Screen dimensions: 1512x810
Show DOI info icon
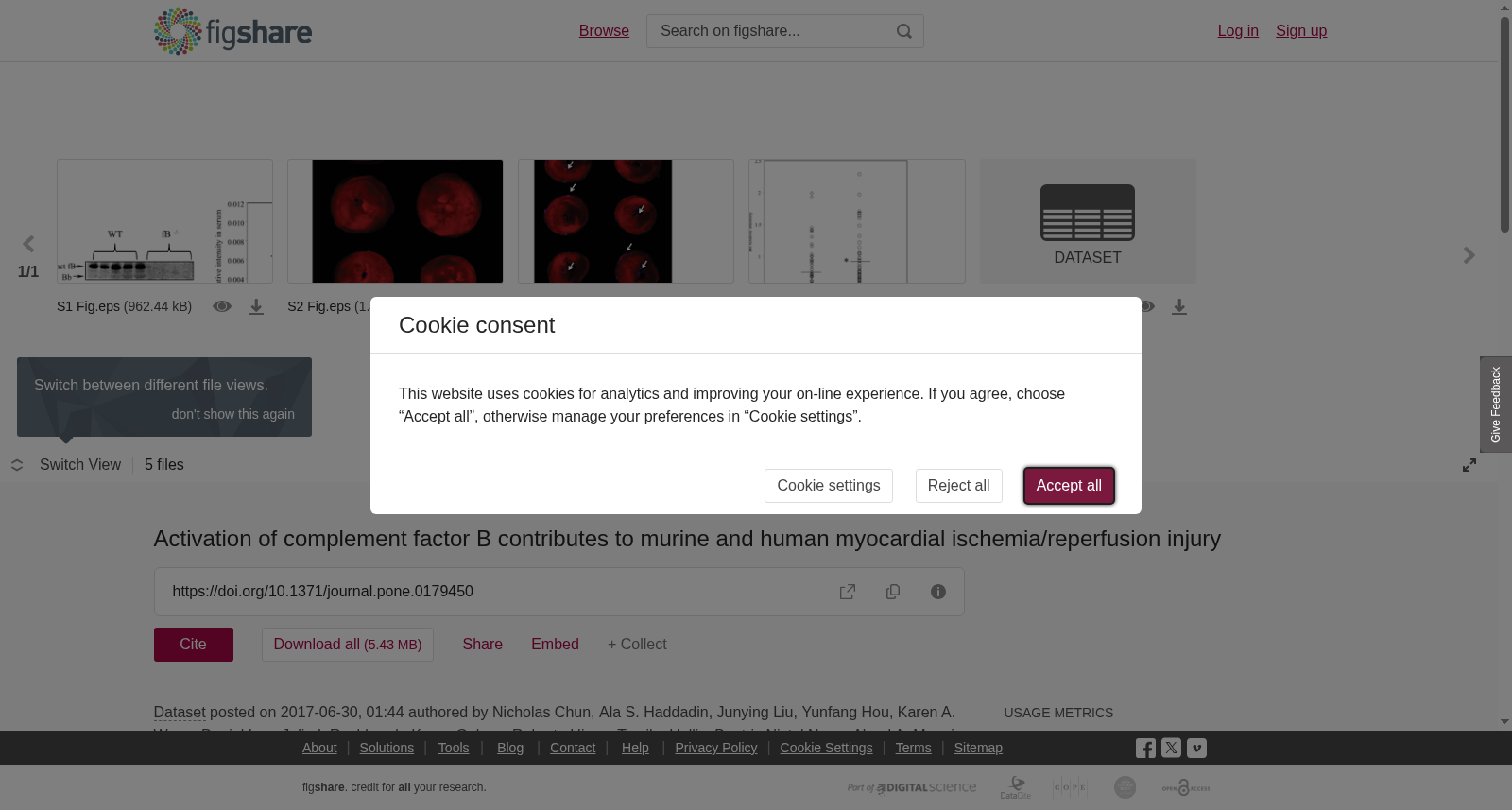pos(938,592)
